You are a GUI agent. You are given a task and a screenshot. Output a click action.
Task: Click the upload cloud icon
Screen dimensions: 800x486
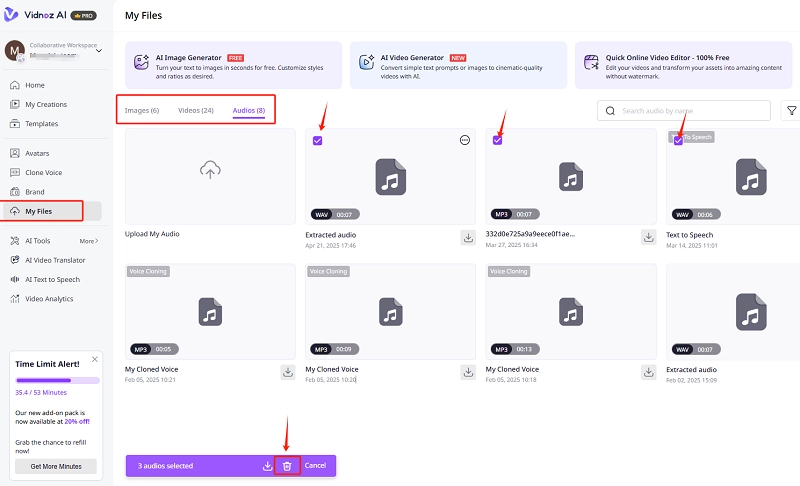tap(209, 171)
